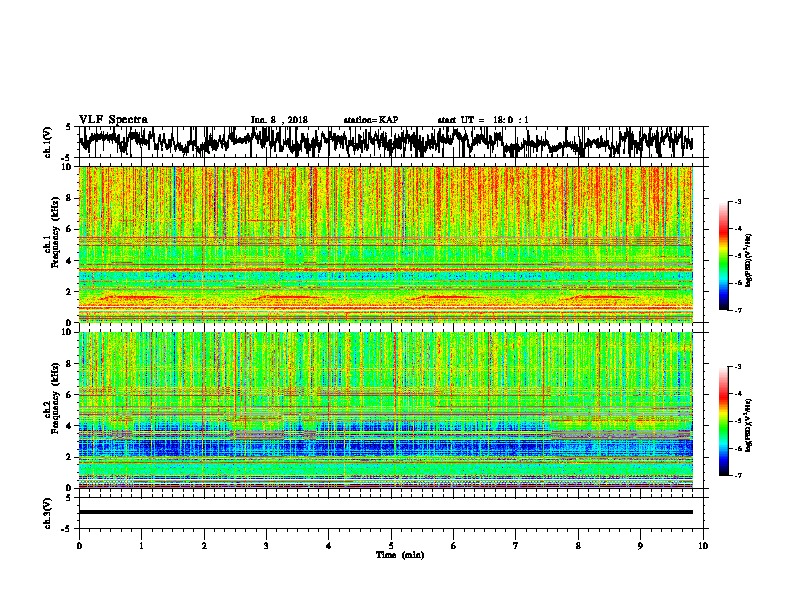Click the ch.1(V) axis label at top

pos(48,142)
